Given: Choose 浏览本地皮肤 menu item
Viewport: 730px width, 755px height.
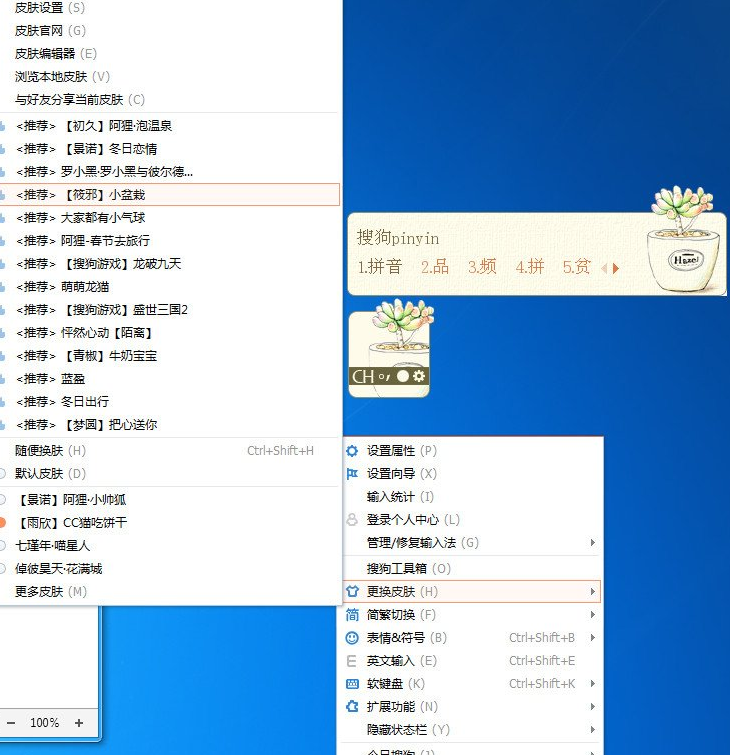Looking at the screenshot, I should pos(169,77).
